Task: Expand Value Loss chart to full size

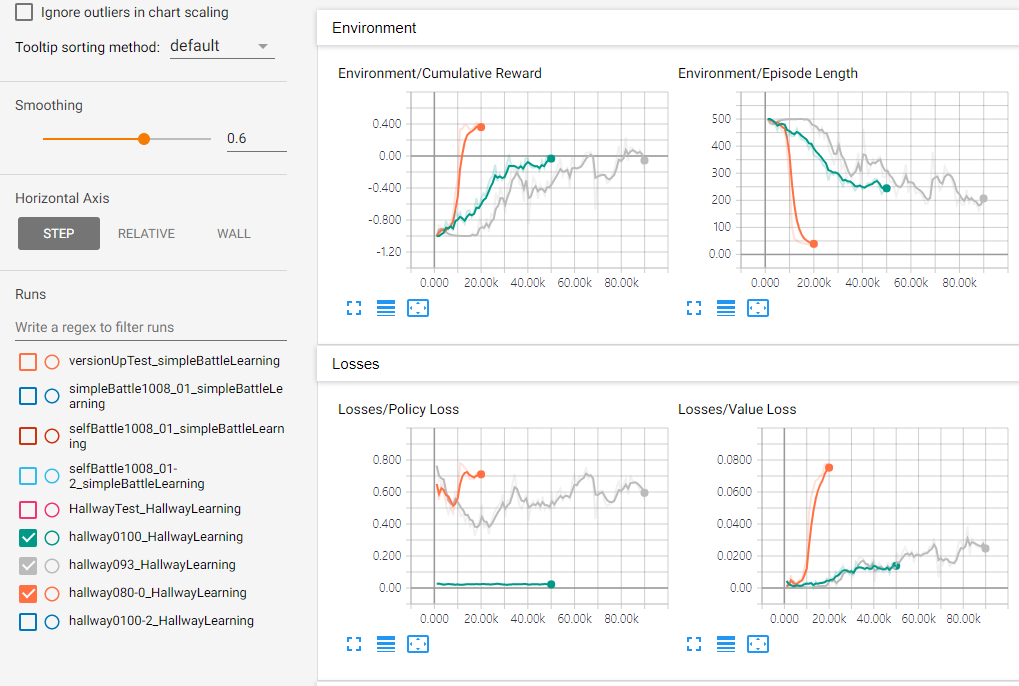Action: [694, 644]
